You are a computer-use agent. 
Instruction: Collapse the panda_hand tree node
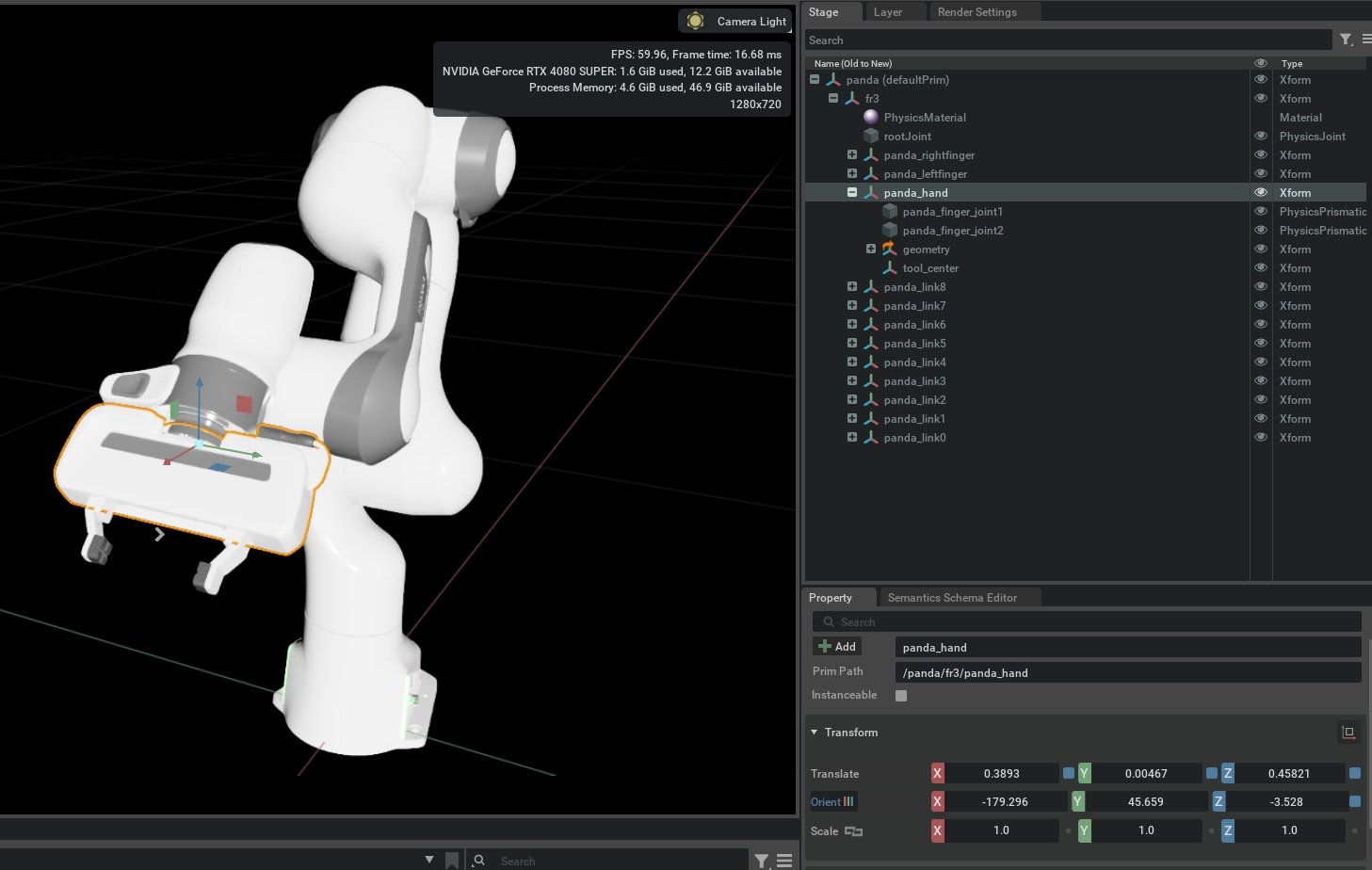(852, 192)
